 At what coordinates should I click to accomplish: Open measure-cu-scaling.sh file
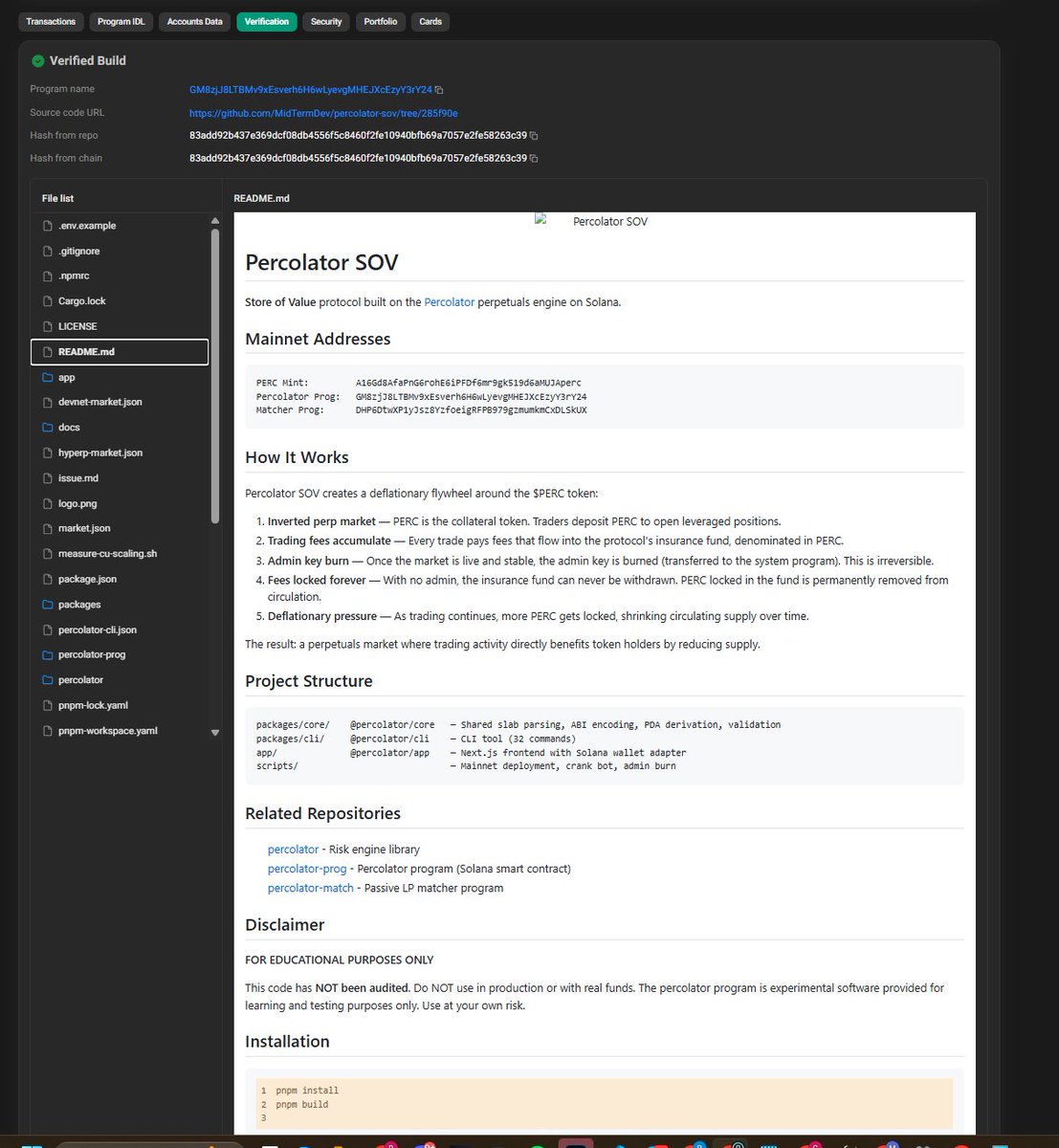click(x=107, y=554)
